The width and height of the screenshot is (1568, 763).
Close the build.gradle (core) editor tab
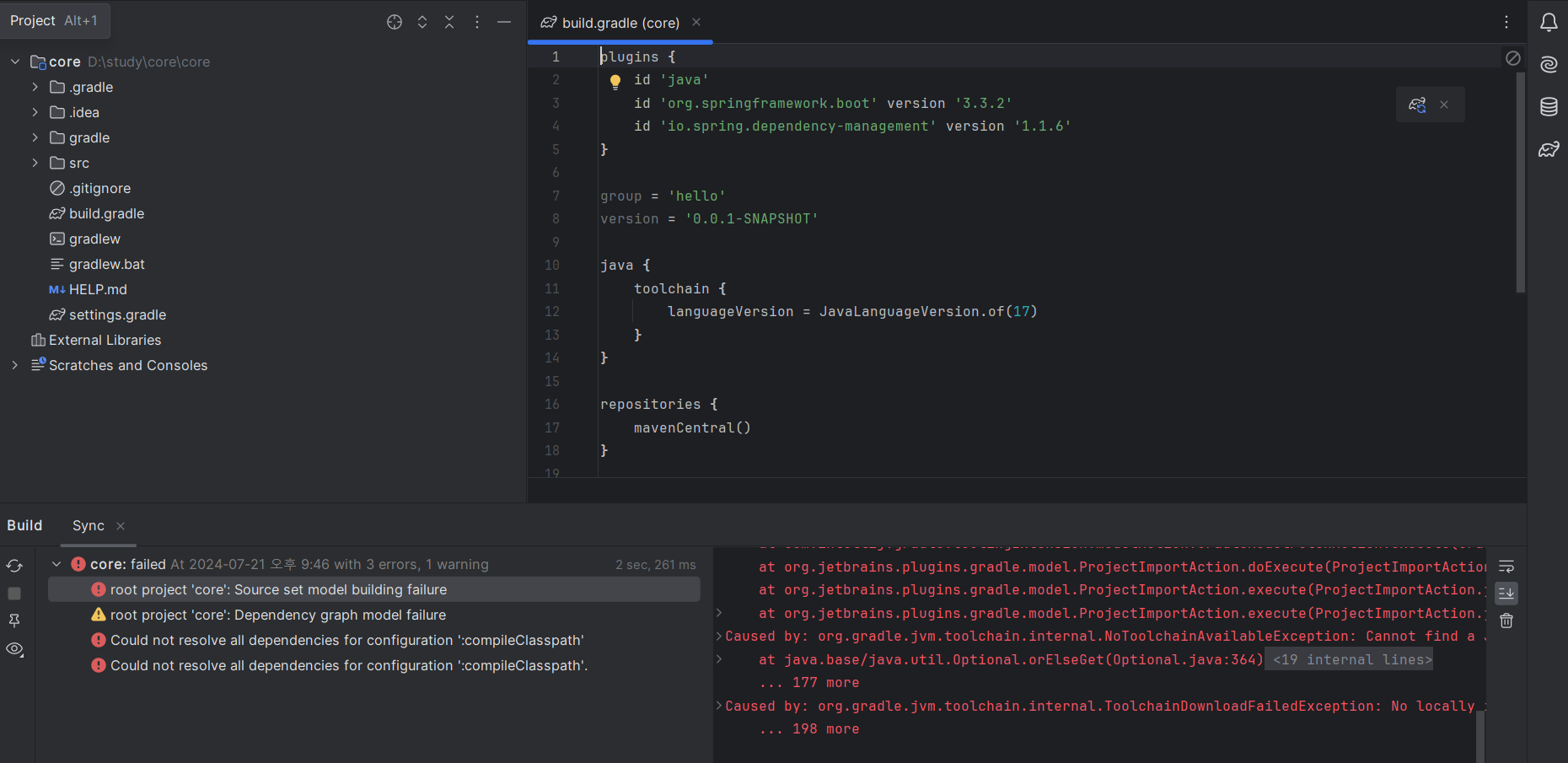click(x=696, y=22)
